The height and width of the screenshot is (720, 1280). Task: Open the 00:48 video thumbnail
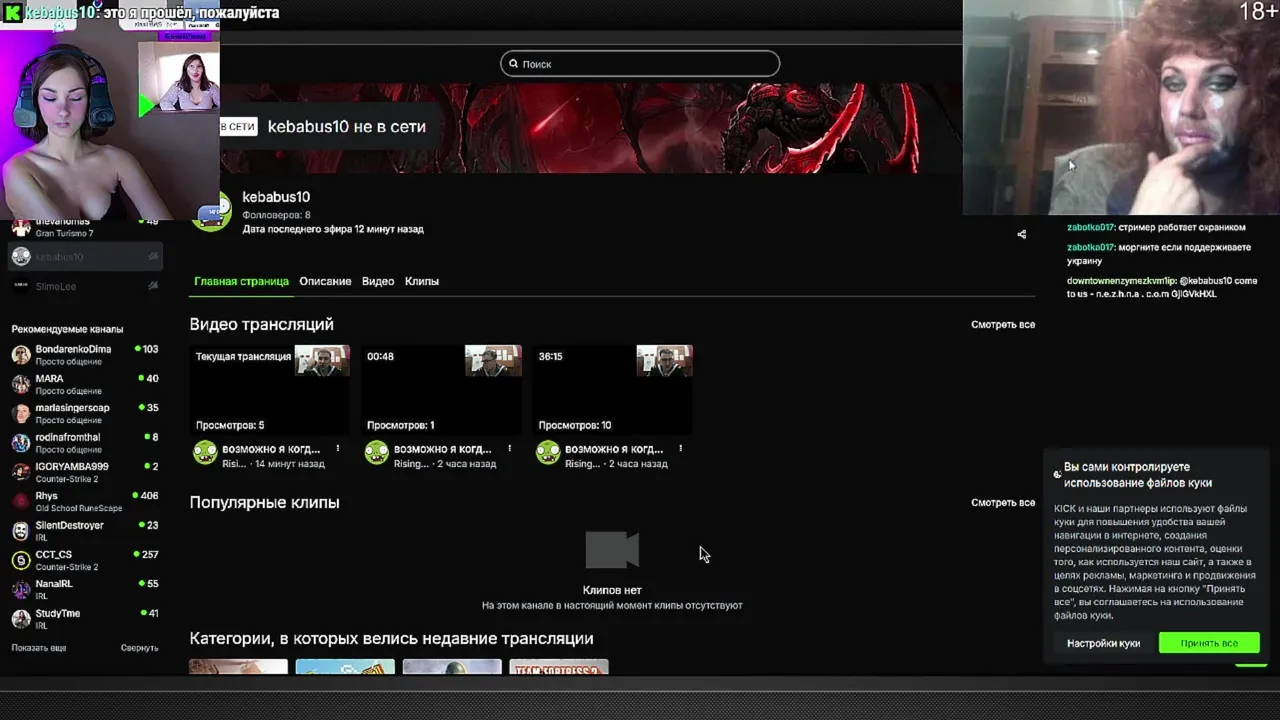click(x=442, y=391)
